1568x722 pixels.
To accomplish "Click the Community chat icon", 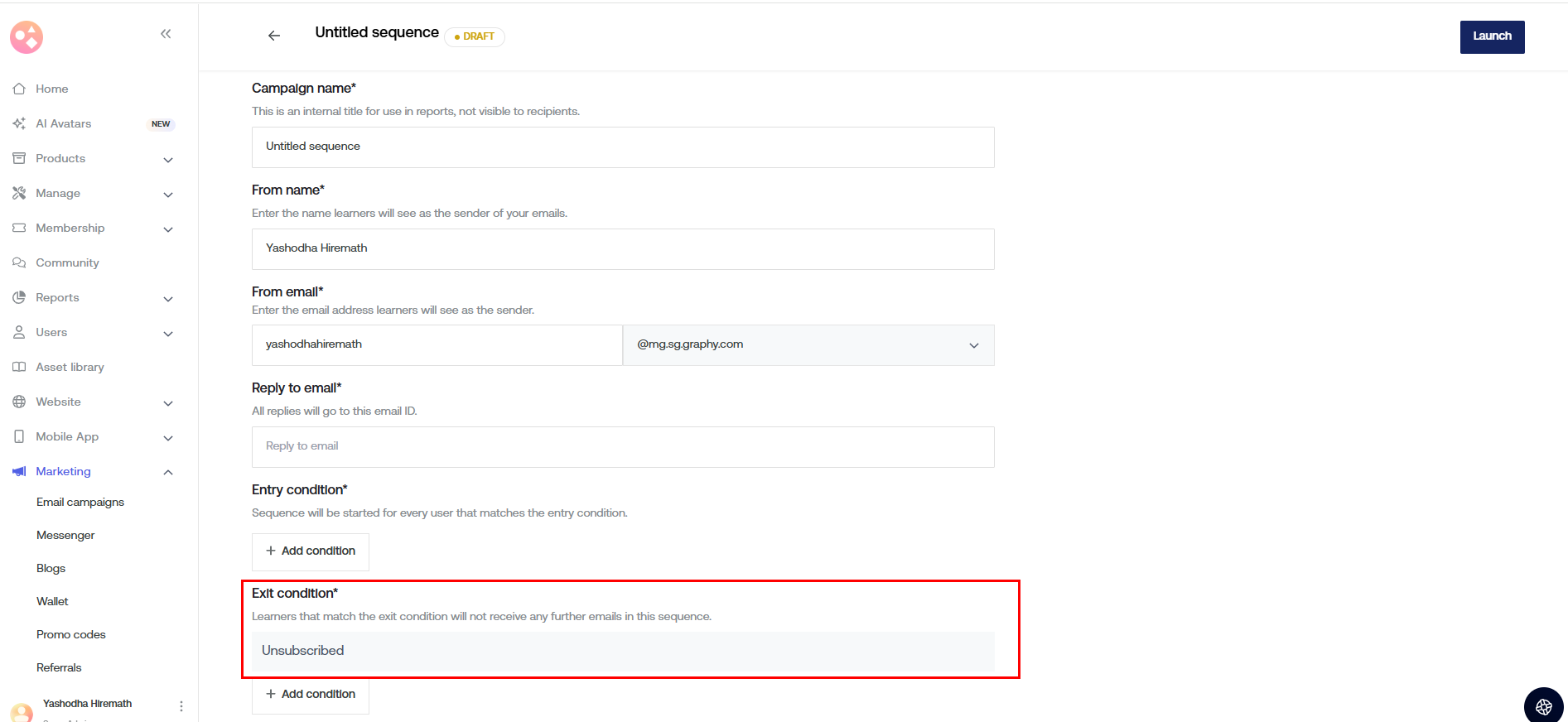I will coord(19,262).
